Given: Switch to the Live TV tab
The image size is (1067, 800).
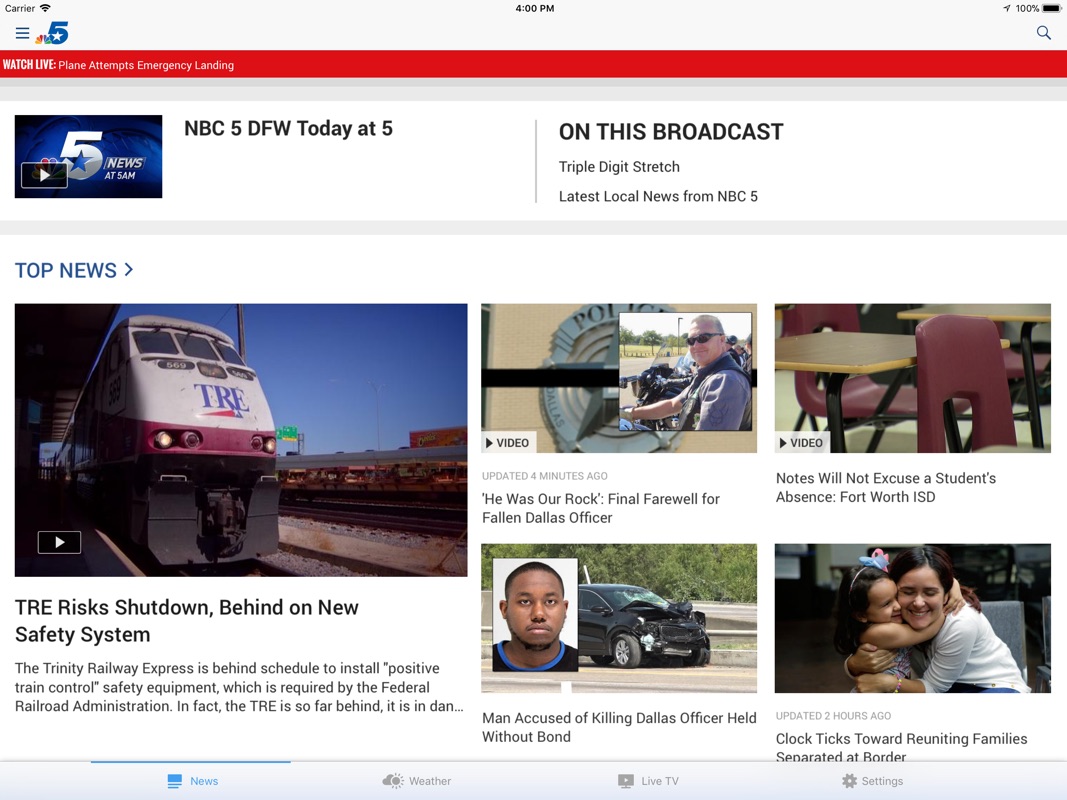Looking at the screenshot, I should click(x=648, y=781).
